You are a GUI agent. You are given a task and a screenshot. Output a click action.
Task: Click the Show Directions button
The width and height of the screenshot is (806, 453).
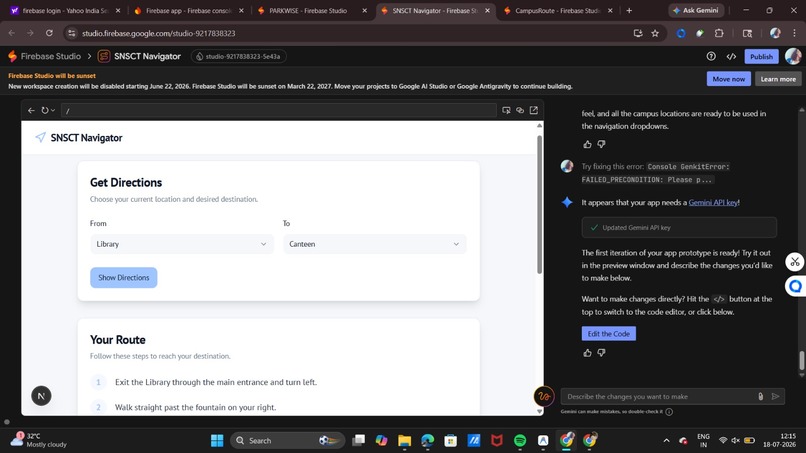(123, 277)
